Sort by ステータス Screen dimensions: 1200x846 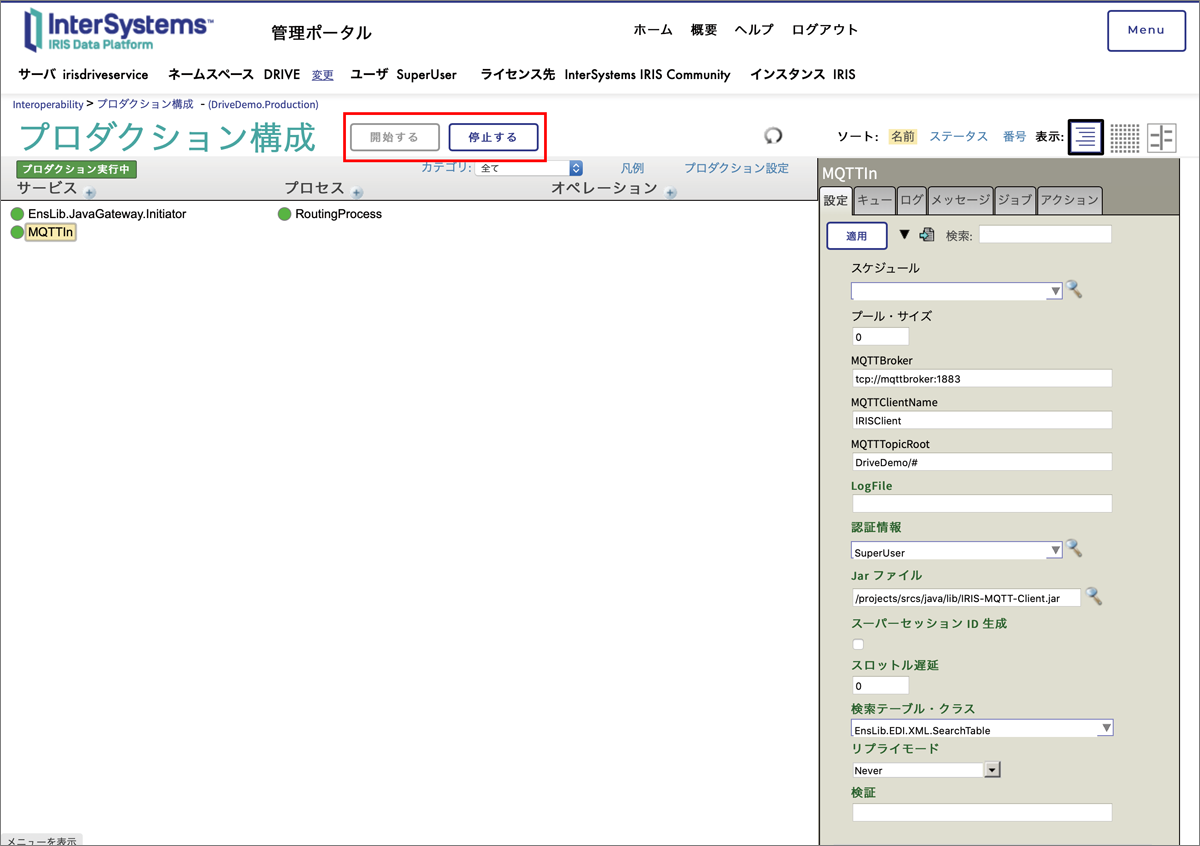tap(959, 136)
